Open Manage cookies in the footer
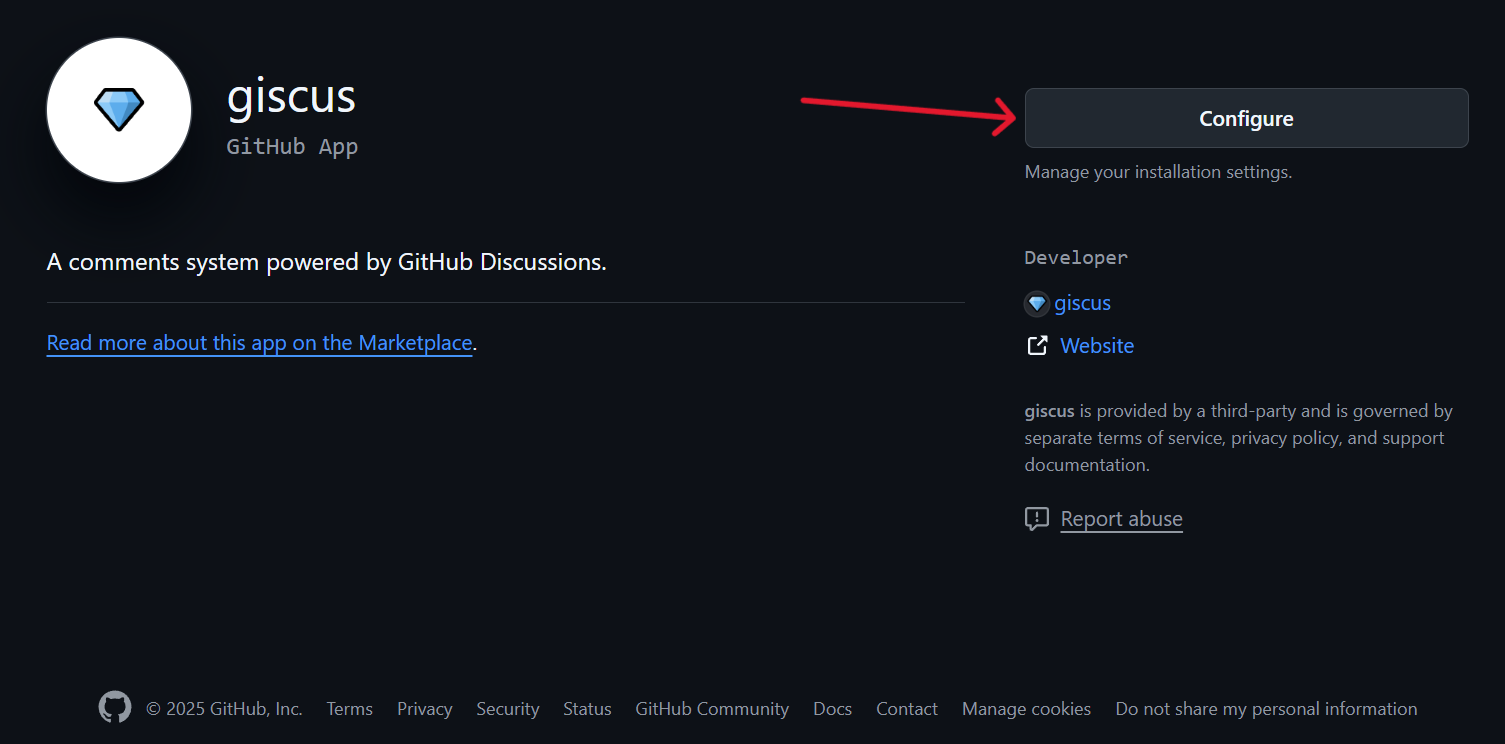 click(1026, 709)
